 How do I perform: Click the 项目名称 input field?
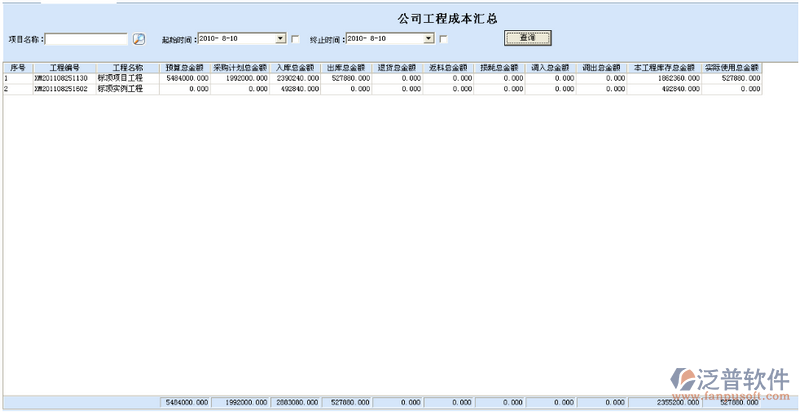(86, 39)
